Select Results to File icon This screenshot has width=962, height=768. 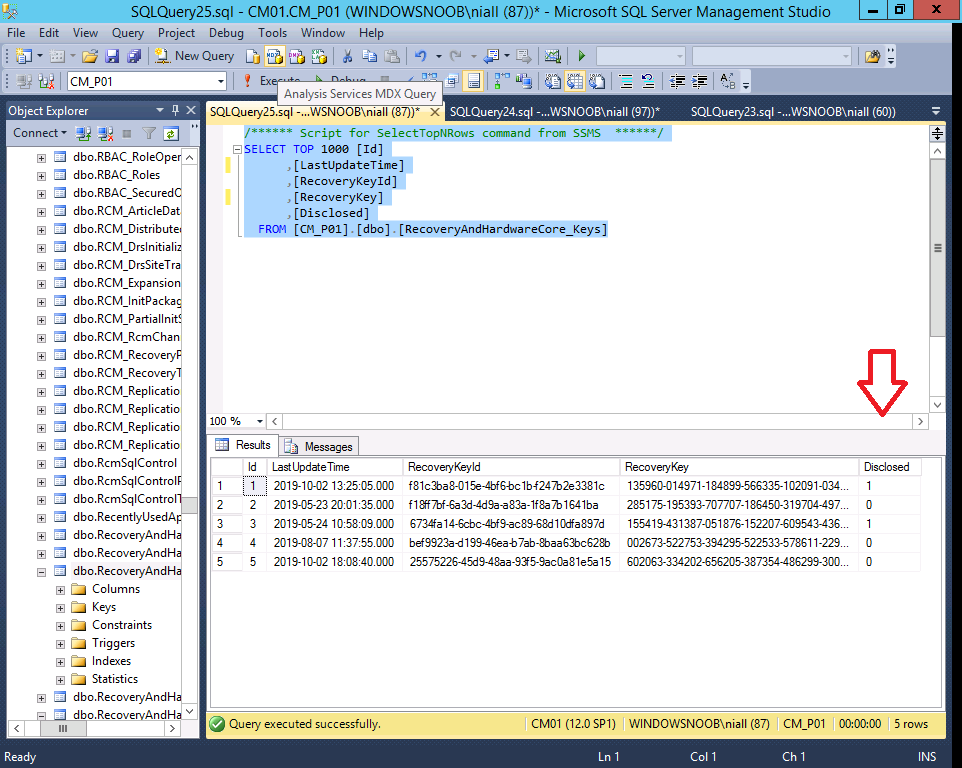(x=597, y=81)
